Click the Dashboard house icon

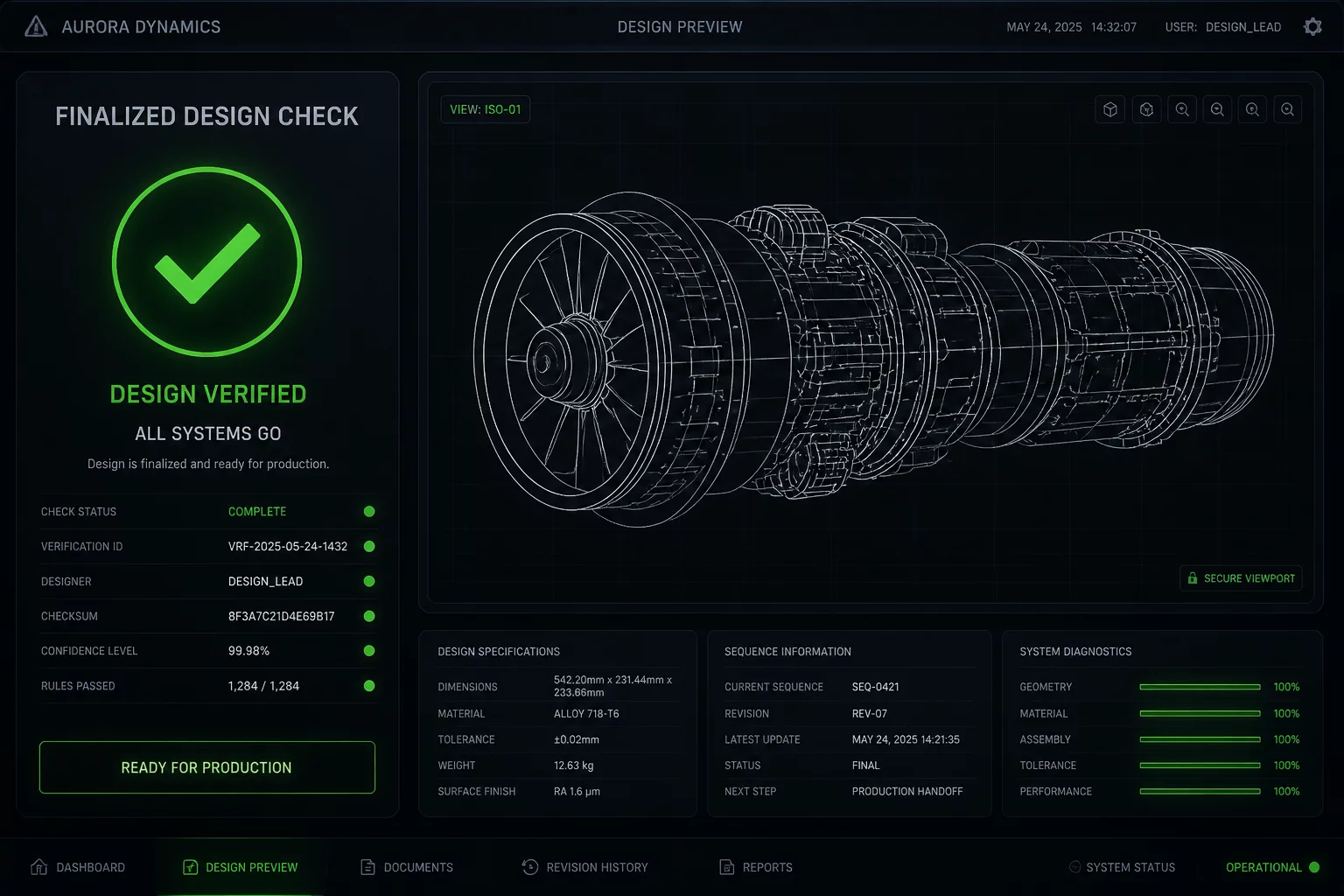(x=38, y=867)
